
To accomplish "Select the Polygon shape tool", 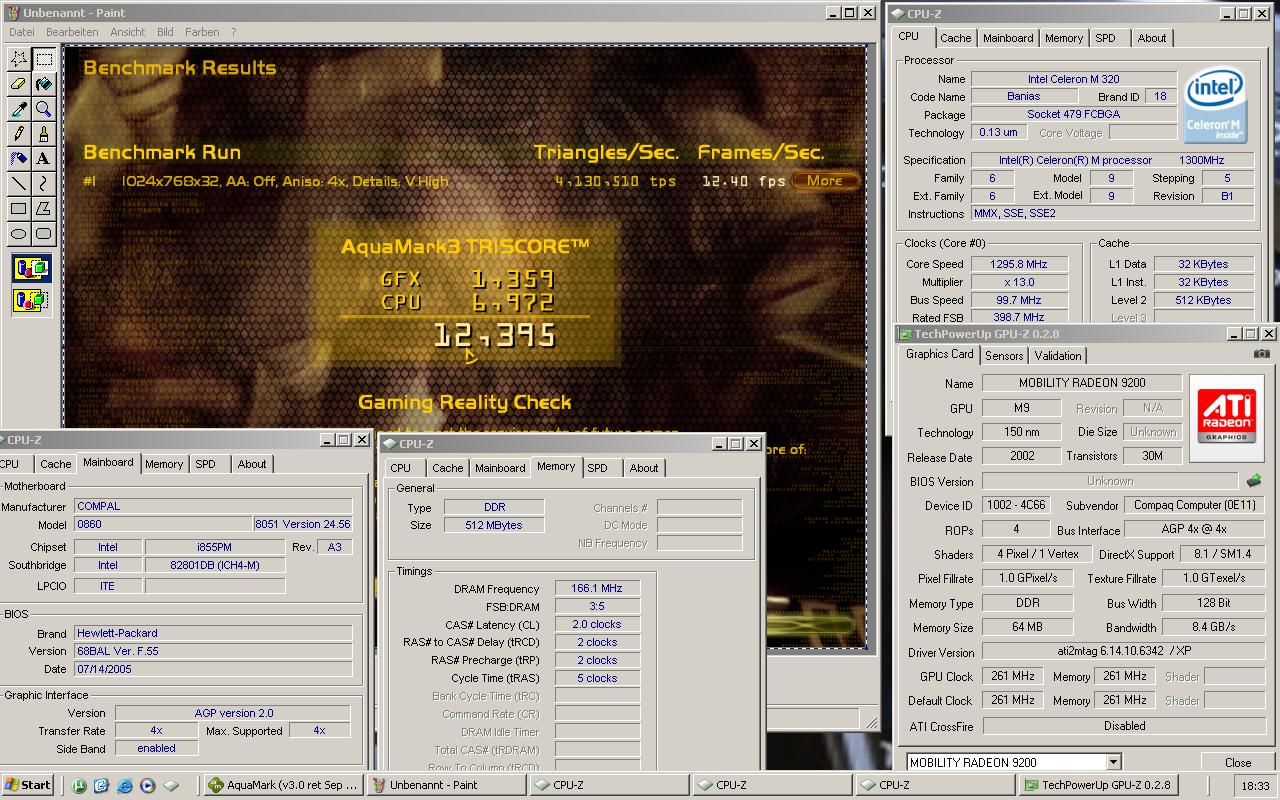I will coord(44,209).
